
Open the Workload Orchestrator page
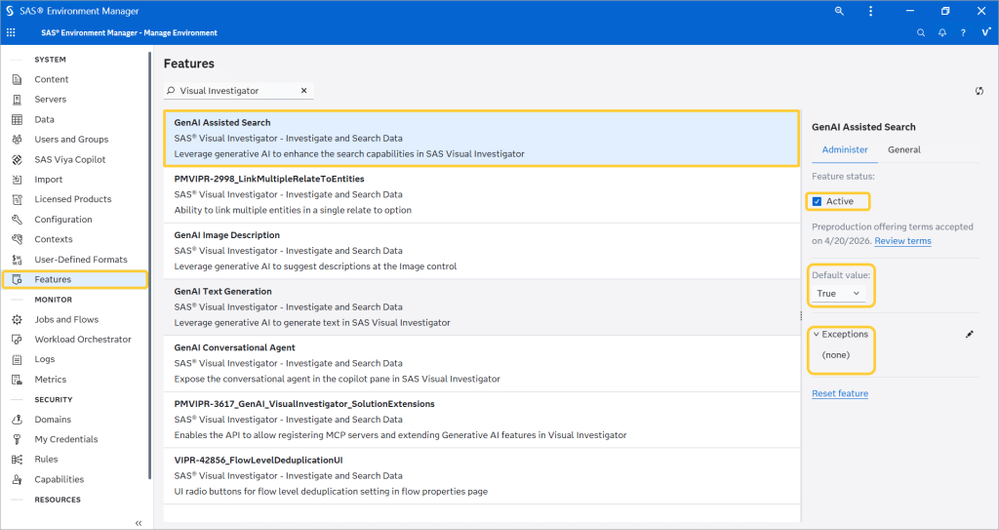point(83,340)
